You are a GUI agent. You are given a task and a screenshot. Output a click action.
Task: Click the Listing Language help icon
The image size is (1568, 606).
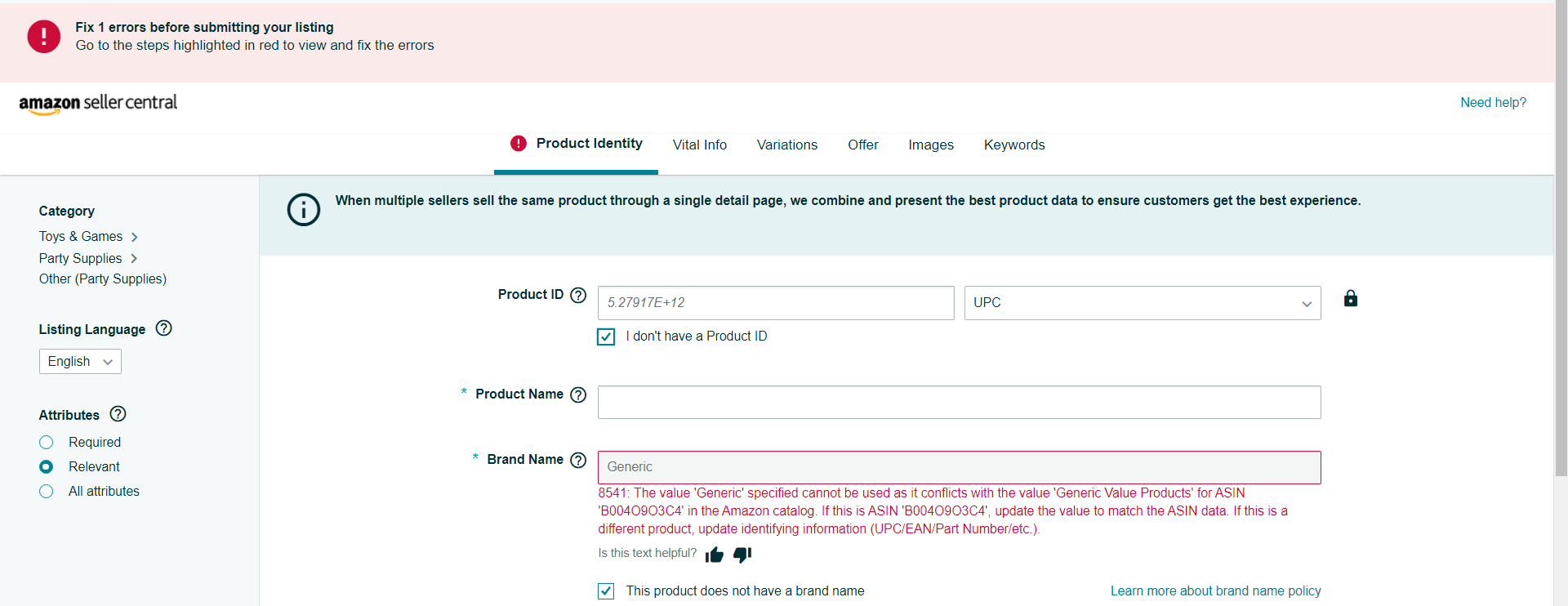point(163,328)
